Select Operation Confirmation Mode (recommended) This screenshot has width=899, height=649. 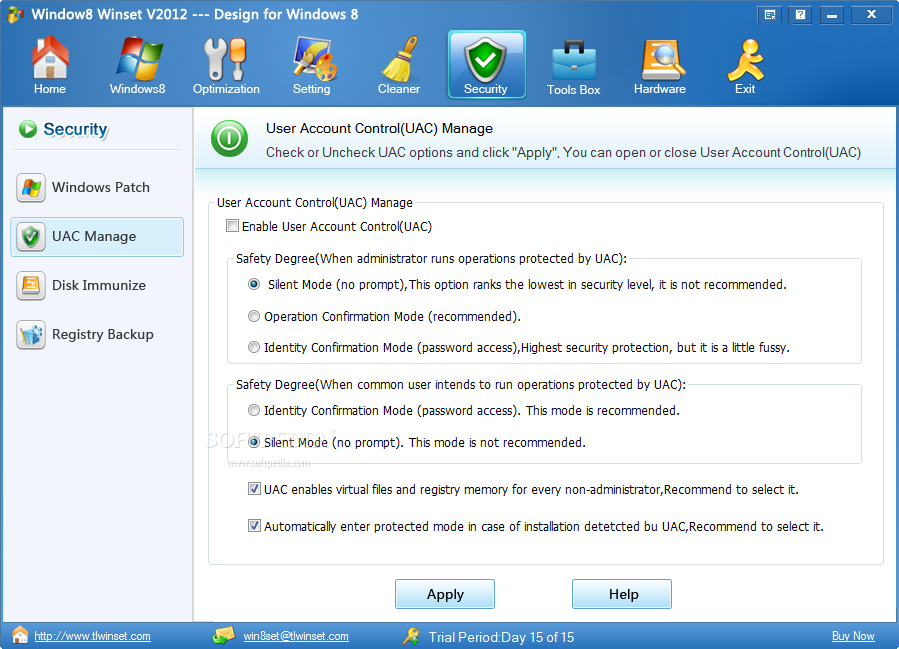[x=254, y=316]
